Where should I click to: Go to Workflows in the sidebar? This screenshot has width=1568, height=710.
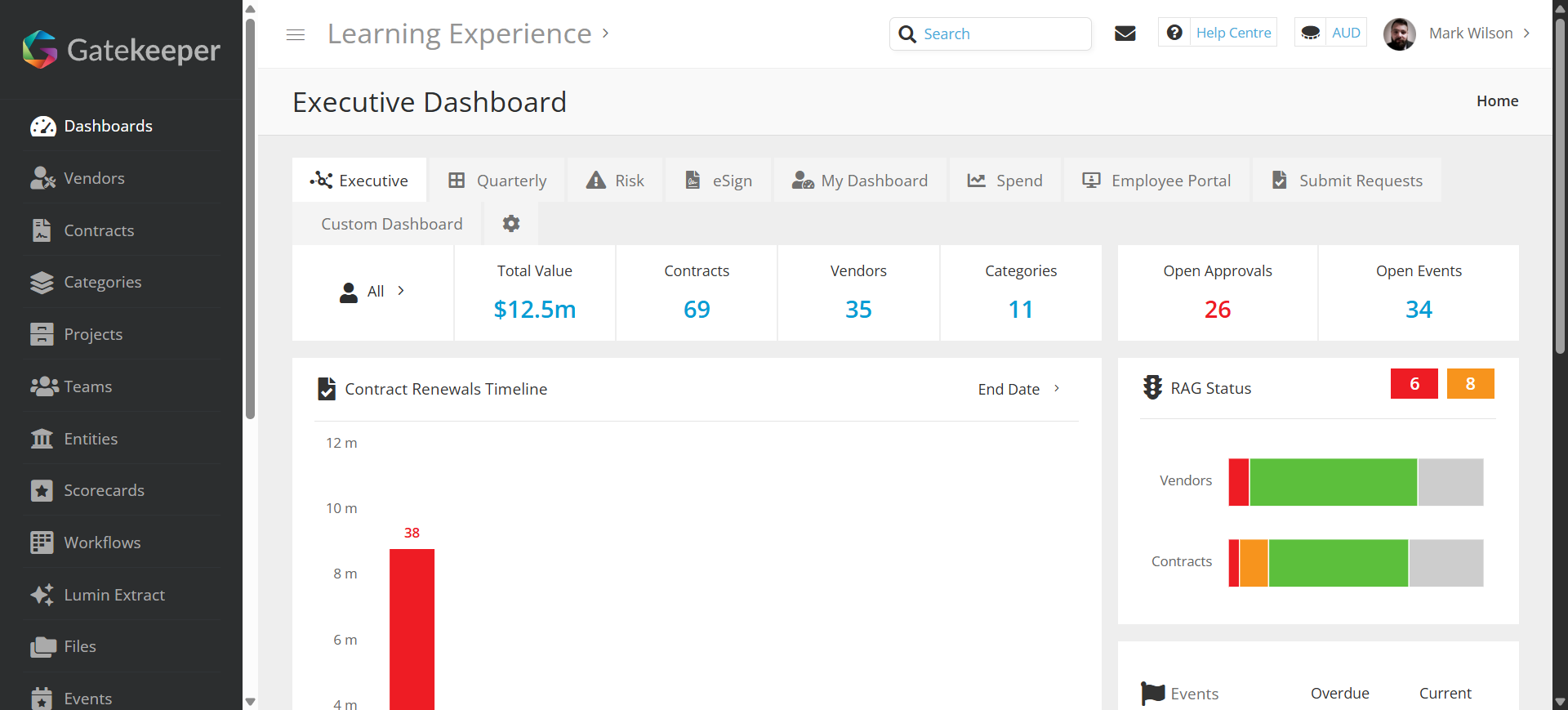pyautogui.click(x=102, y=543)
